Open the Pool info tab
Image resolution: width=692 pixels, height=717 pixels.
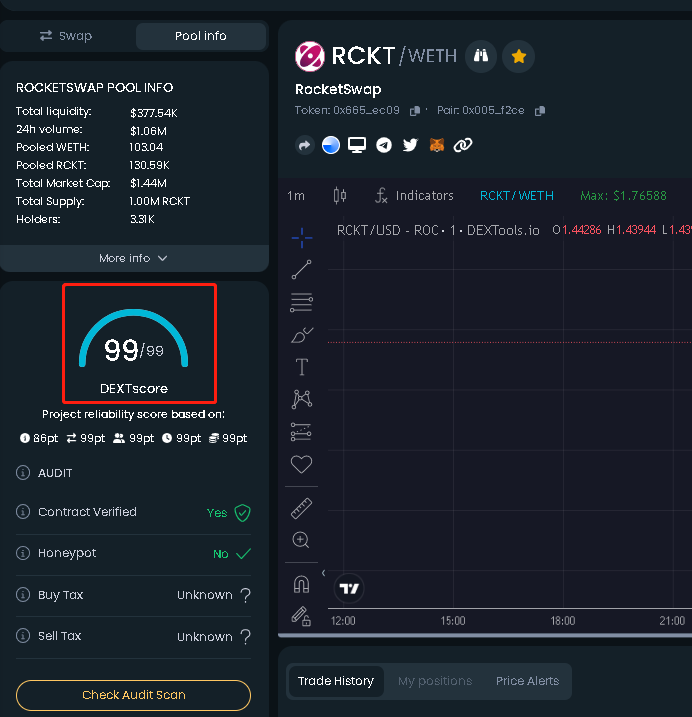click(201, 36)
